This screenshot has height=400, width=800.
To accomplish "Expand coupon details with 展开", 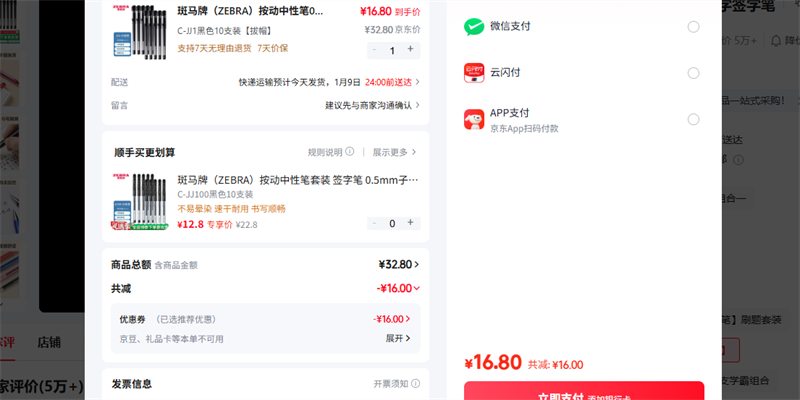I will coord(398,339).
